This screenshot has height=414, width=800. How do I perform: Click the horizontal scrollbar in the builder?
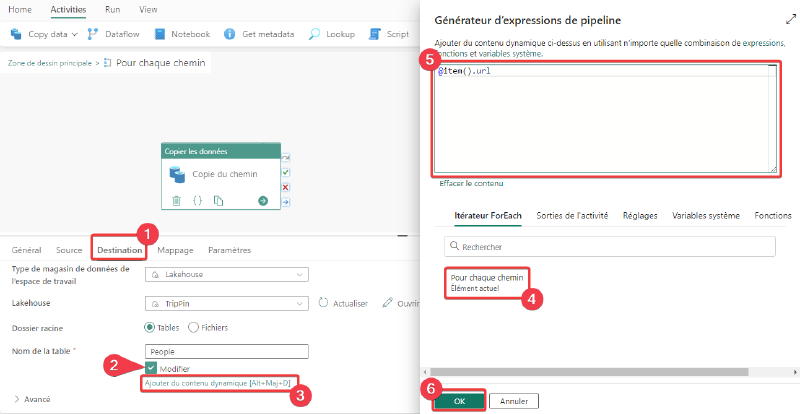click(589, 372)
